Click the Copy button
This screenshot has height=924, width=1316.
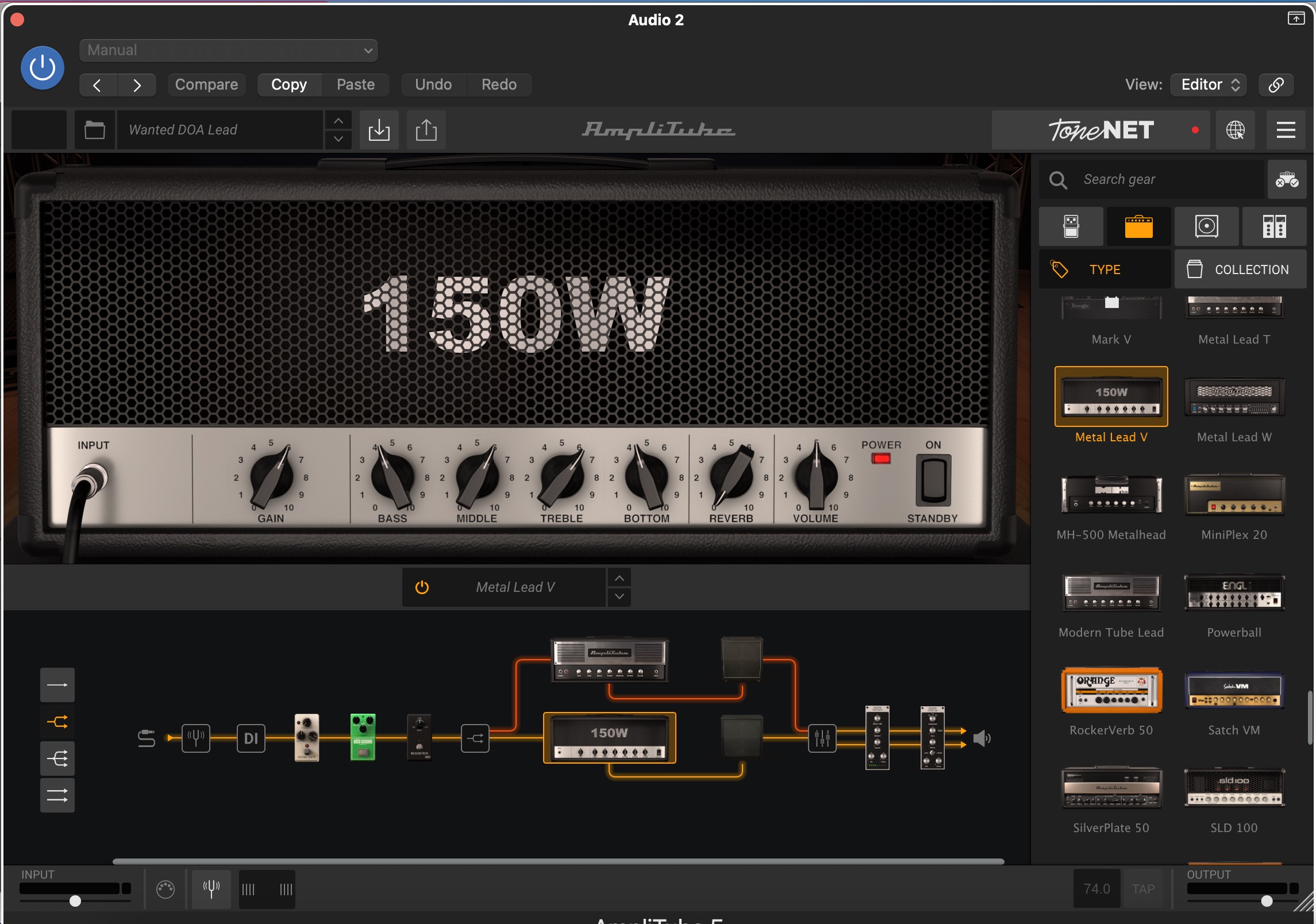(x=289, y=85)
